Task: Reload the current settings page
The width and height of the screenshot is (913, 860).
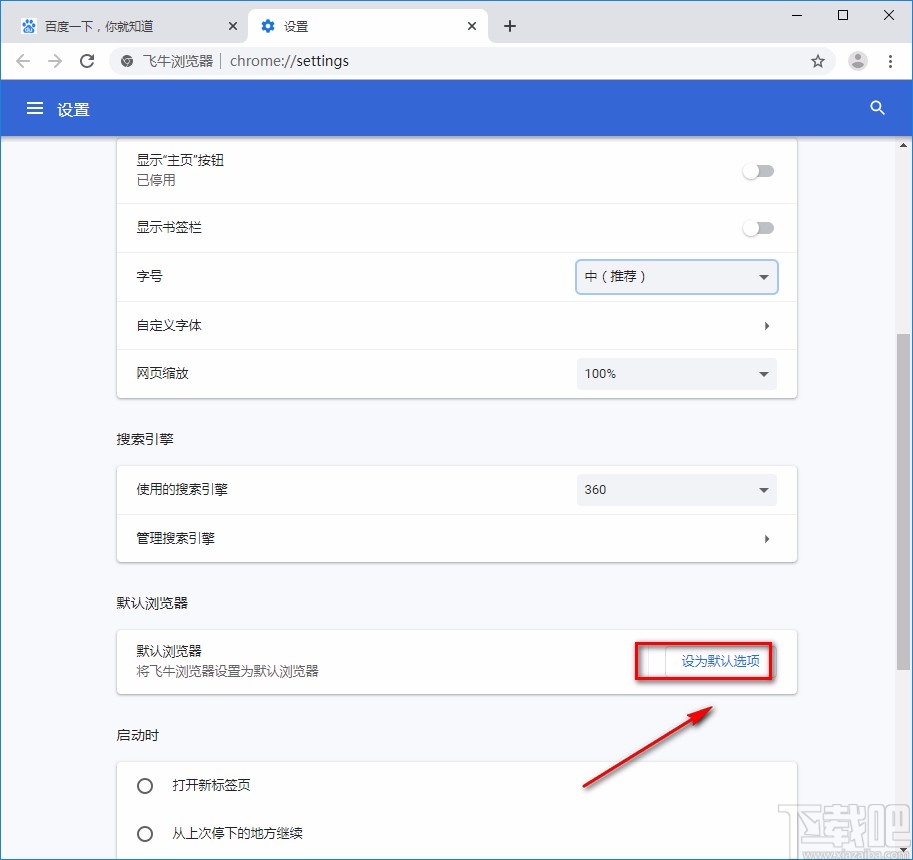Action: click(87, 61)
